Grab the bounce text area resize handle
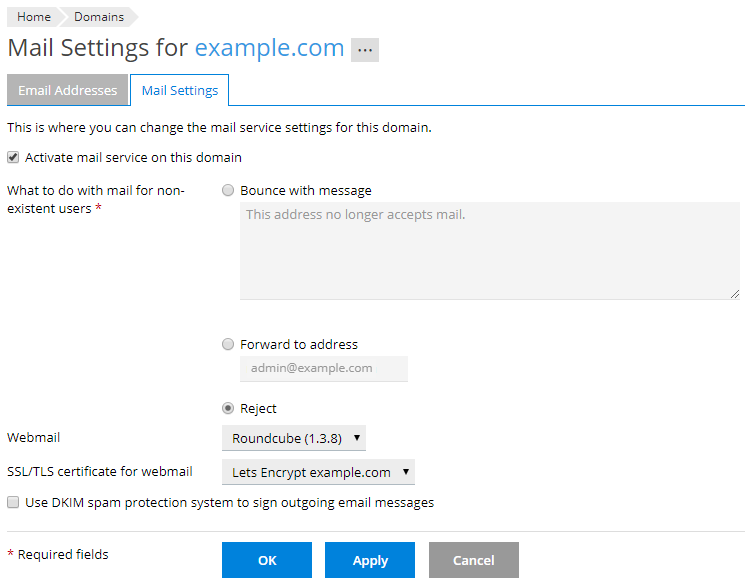The image size is (745, 584). point(734,293)
